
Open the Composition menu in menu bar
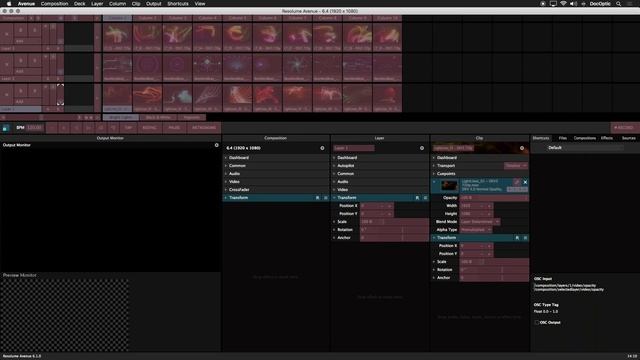click(54, 4)
